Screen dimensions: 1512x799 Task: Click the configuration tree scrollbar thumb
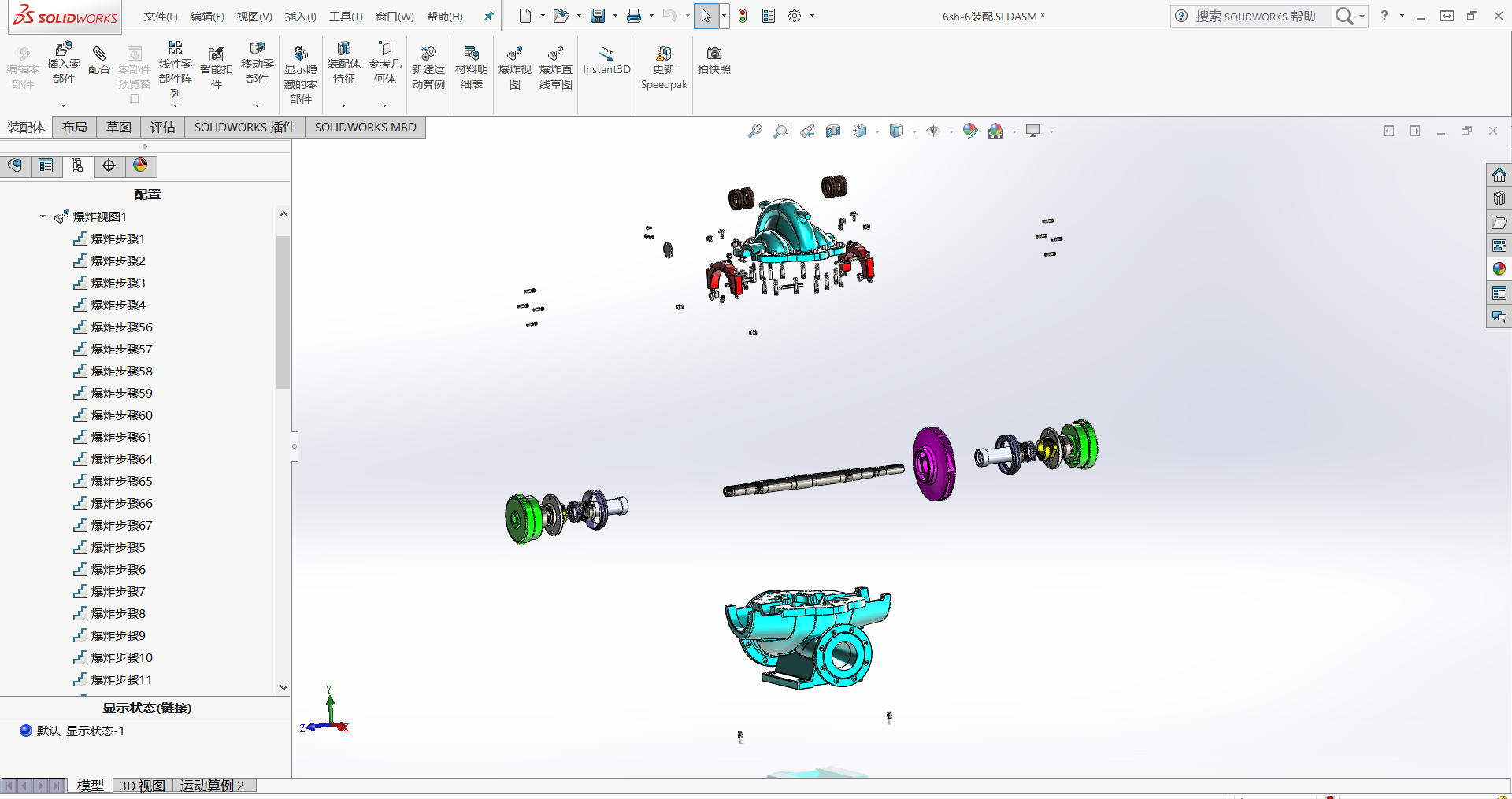pos(283,312)
